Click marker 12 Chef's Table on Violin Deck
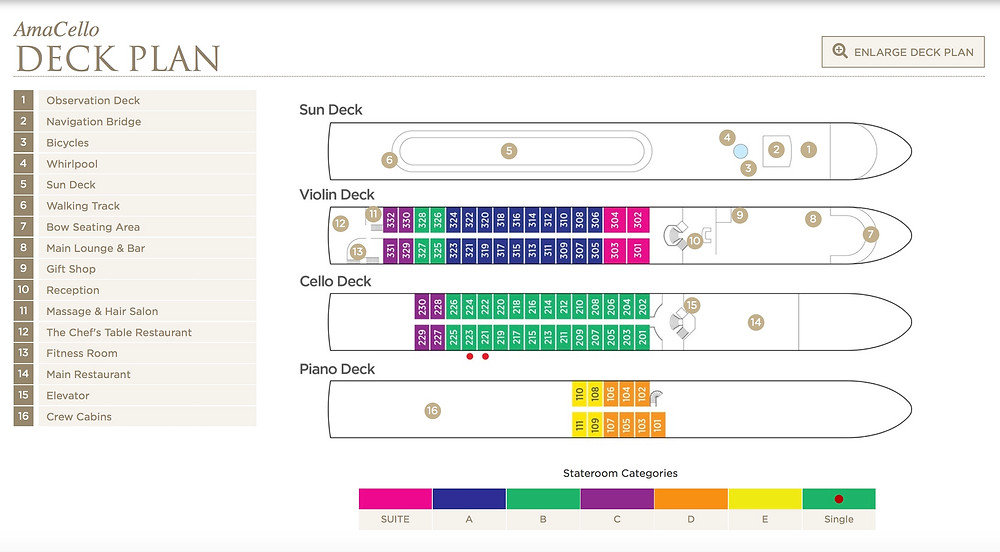Viewport: 1000px width, 552px height. (340, 224)
